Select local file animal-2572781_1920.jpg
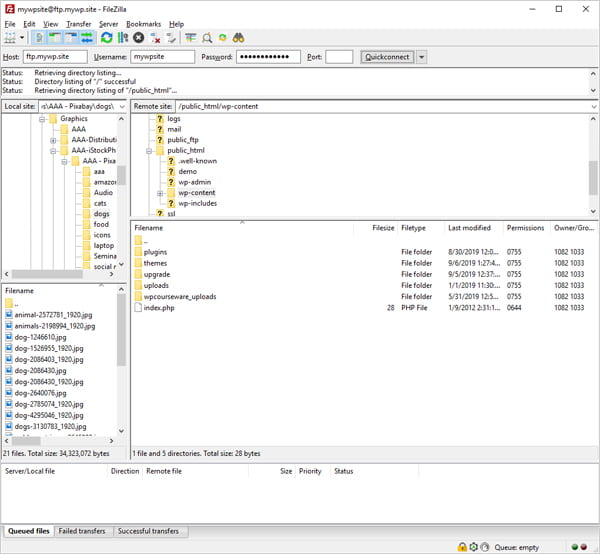This screenshot has height=554, width=600. [x=53, y=315]
